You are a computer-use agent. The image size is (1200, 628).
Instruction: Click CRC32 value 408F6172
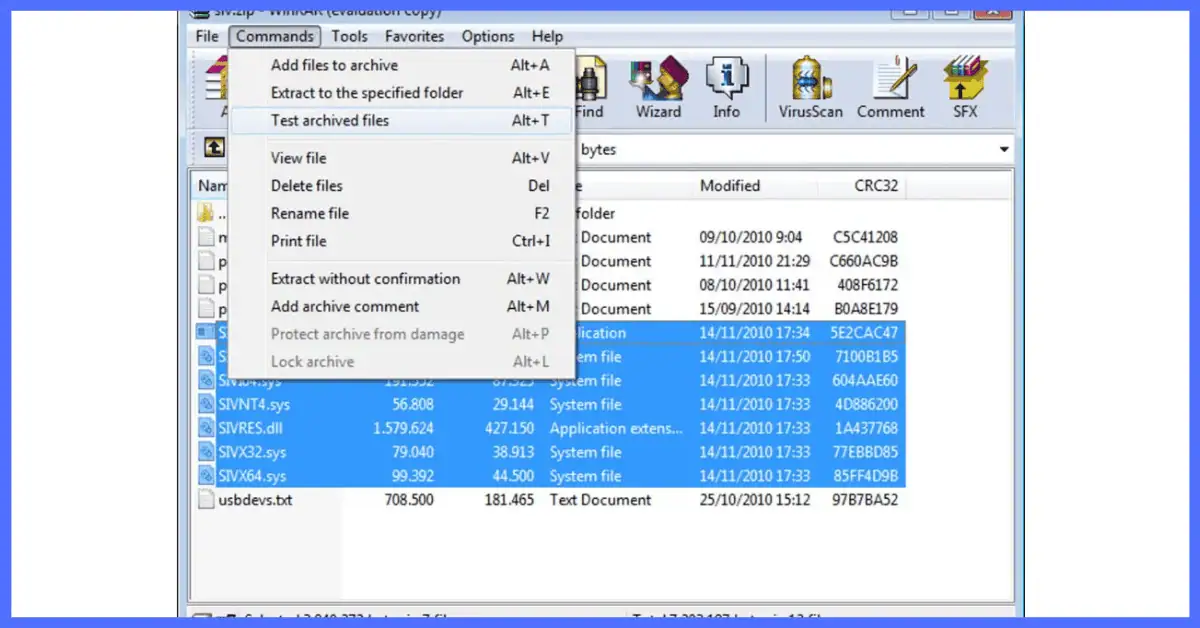(866, 286)
